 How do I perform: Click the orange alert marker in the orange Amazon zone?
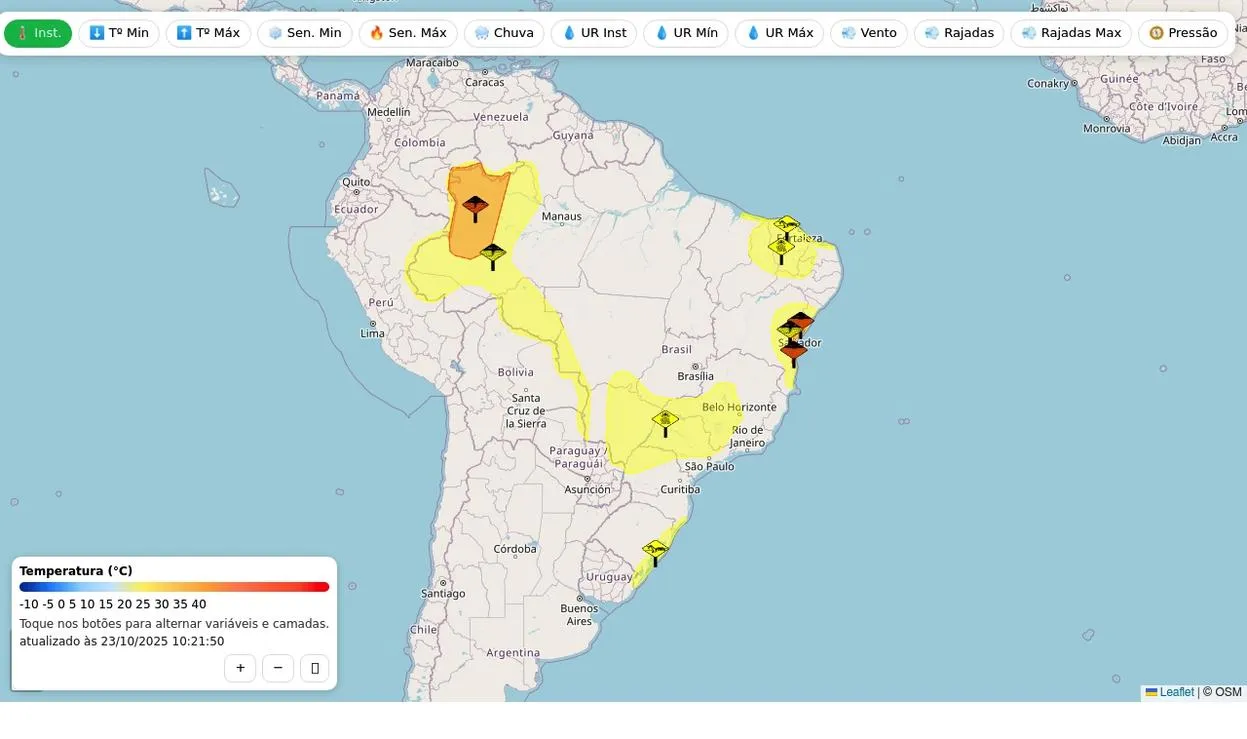pos(475,205)
